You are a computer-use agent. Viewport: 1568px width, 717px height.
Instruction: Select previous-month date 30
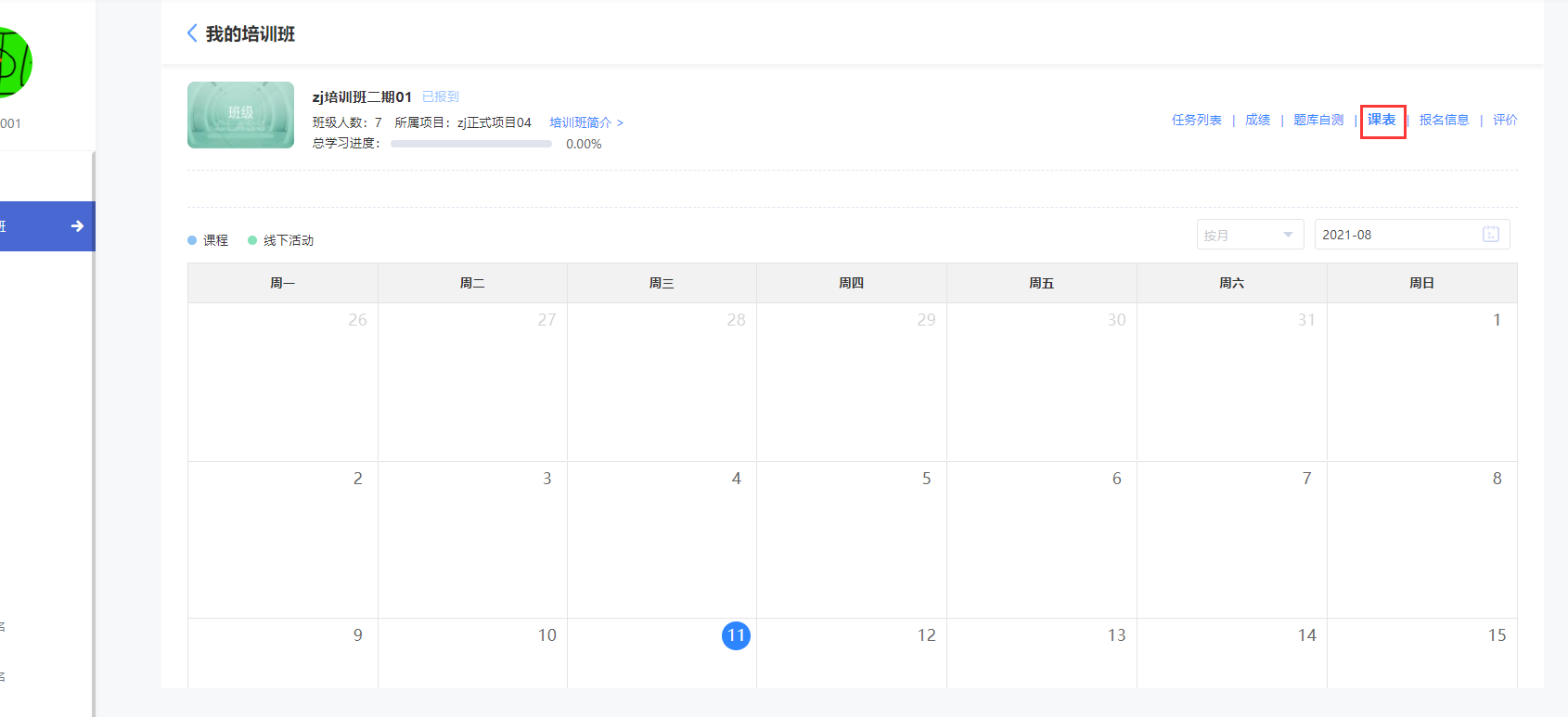click(x=1117, y=320)
